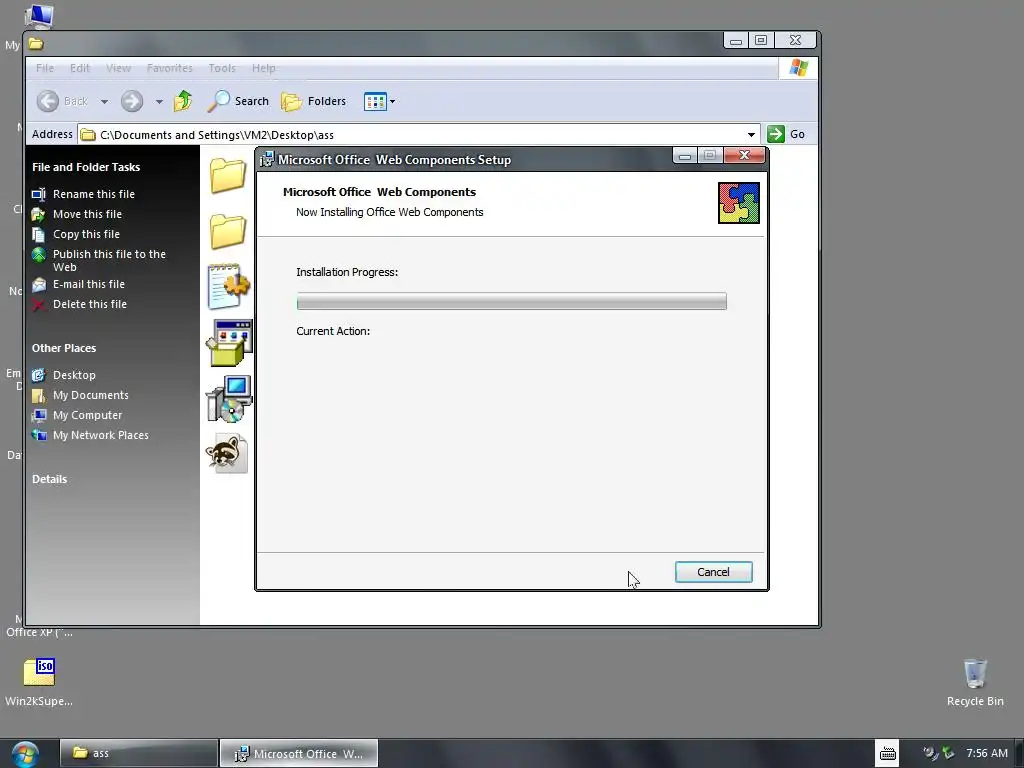Click the Rename this file icon
The height and width of the screenshot is (768, 1024).
(x=39, y=194)
